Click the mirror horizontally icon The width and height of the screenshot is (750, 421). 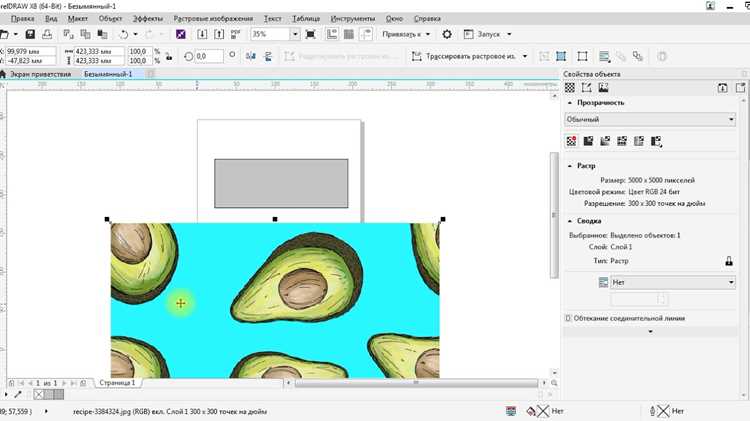(x=251, y=56)
